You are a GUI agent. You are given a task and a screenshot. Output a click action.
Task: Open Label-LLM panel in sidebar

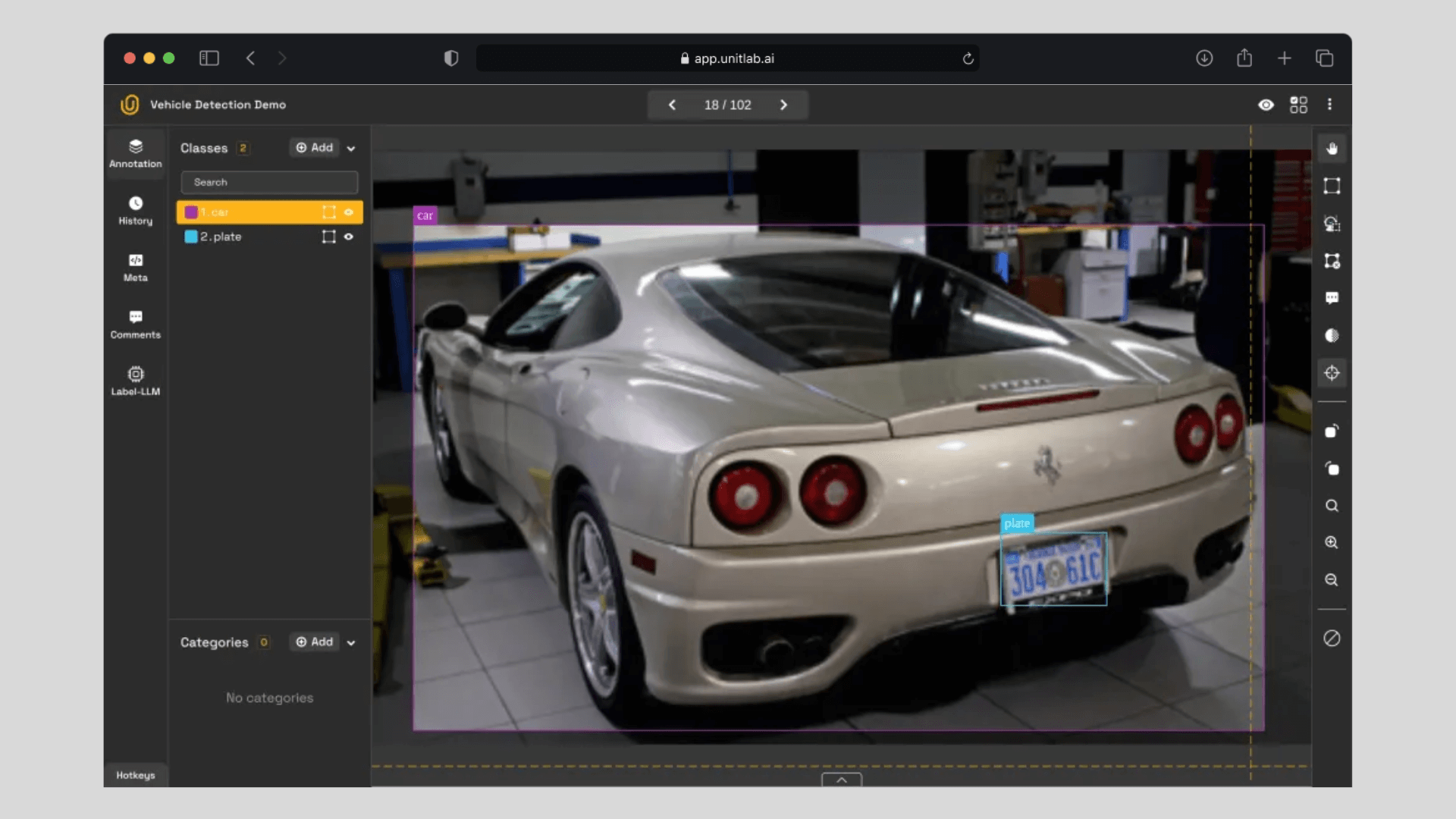pyautogui.click(x=136, y=381)
